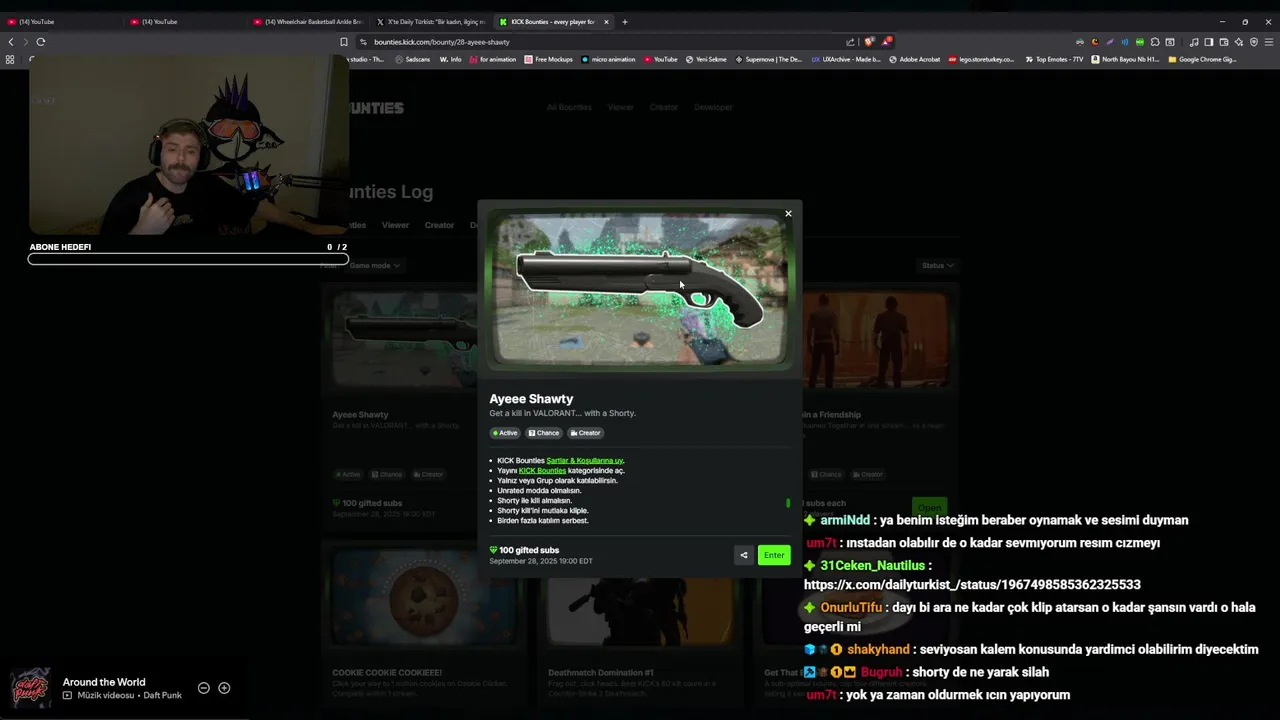Open the YouTube bookmark

(660, 60)
